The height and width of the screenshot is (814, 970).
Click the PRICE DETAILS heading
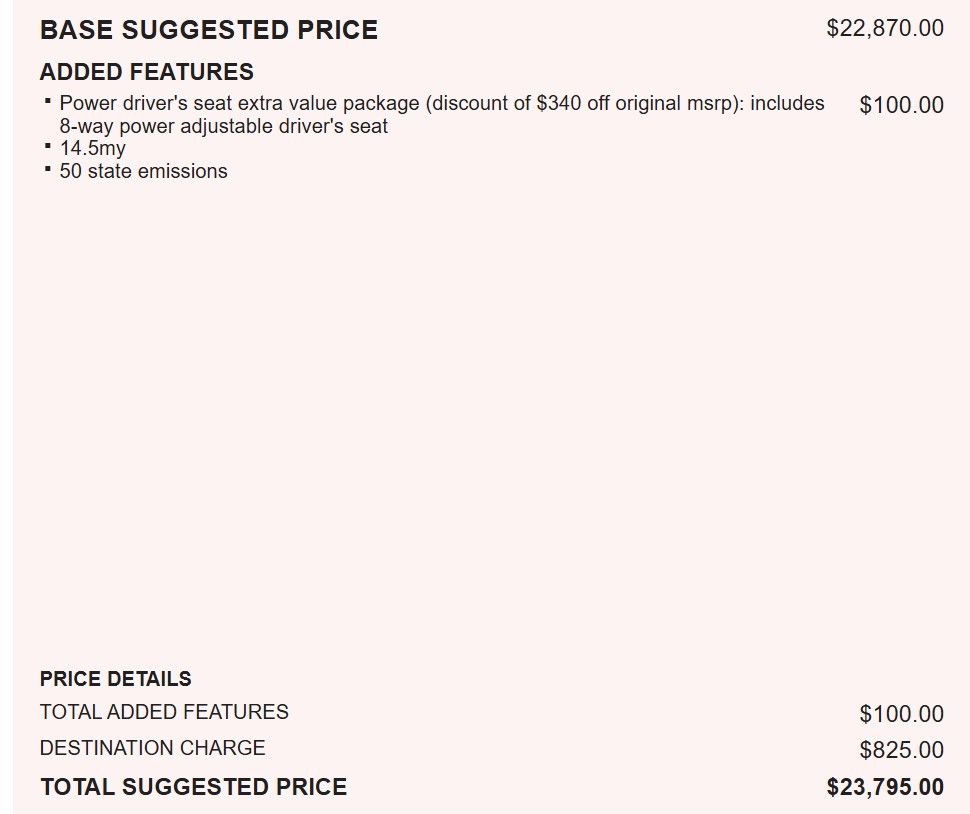(115, 679)
